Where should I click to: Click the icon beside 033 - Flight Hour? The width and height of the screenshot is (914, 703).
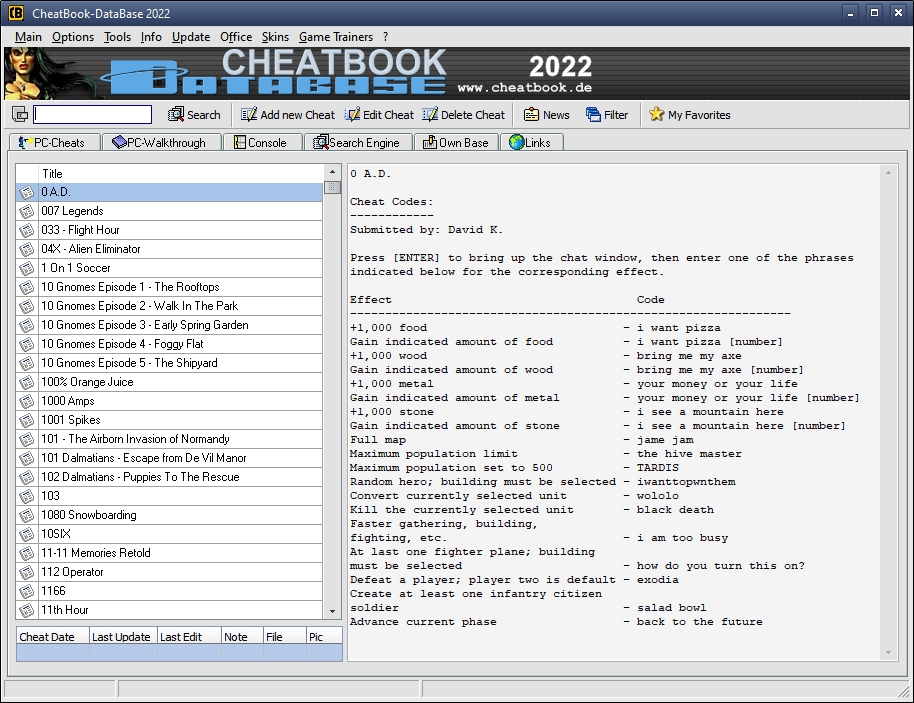26,230
